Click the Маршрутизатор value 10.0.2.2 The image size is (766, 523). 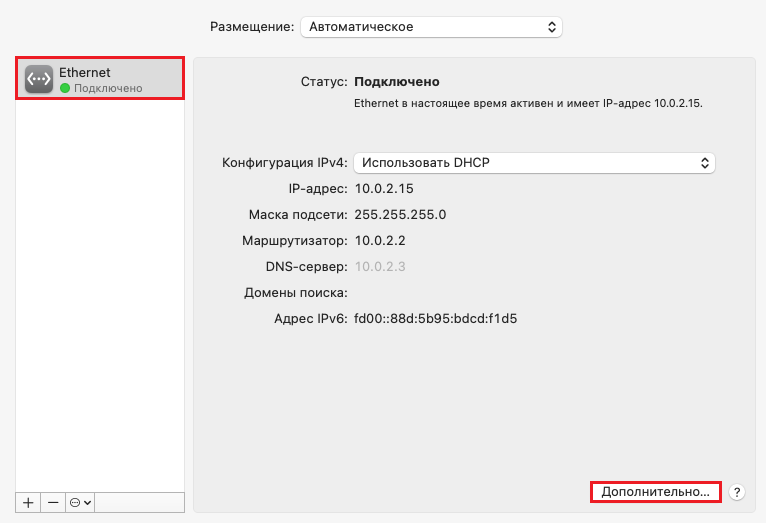pyautogui.click(x=380, y=241)
